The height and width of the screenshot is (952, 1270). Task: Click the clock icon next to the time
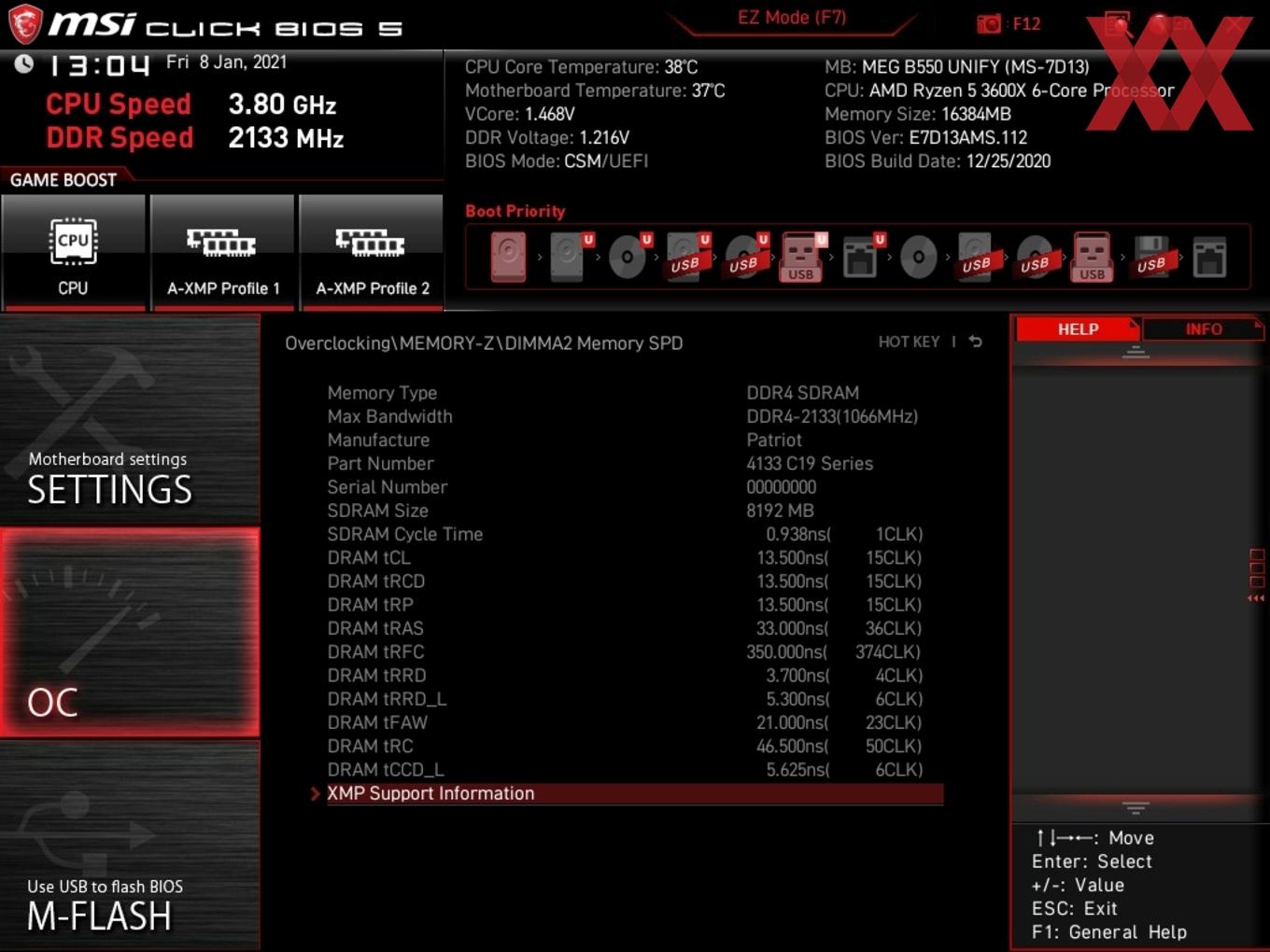[24, 63]
